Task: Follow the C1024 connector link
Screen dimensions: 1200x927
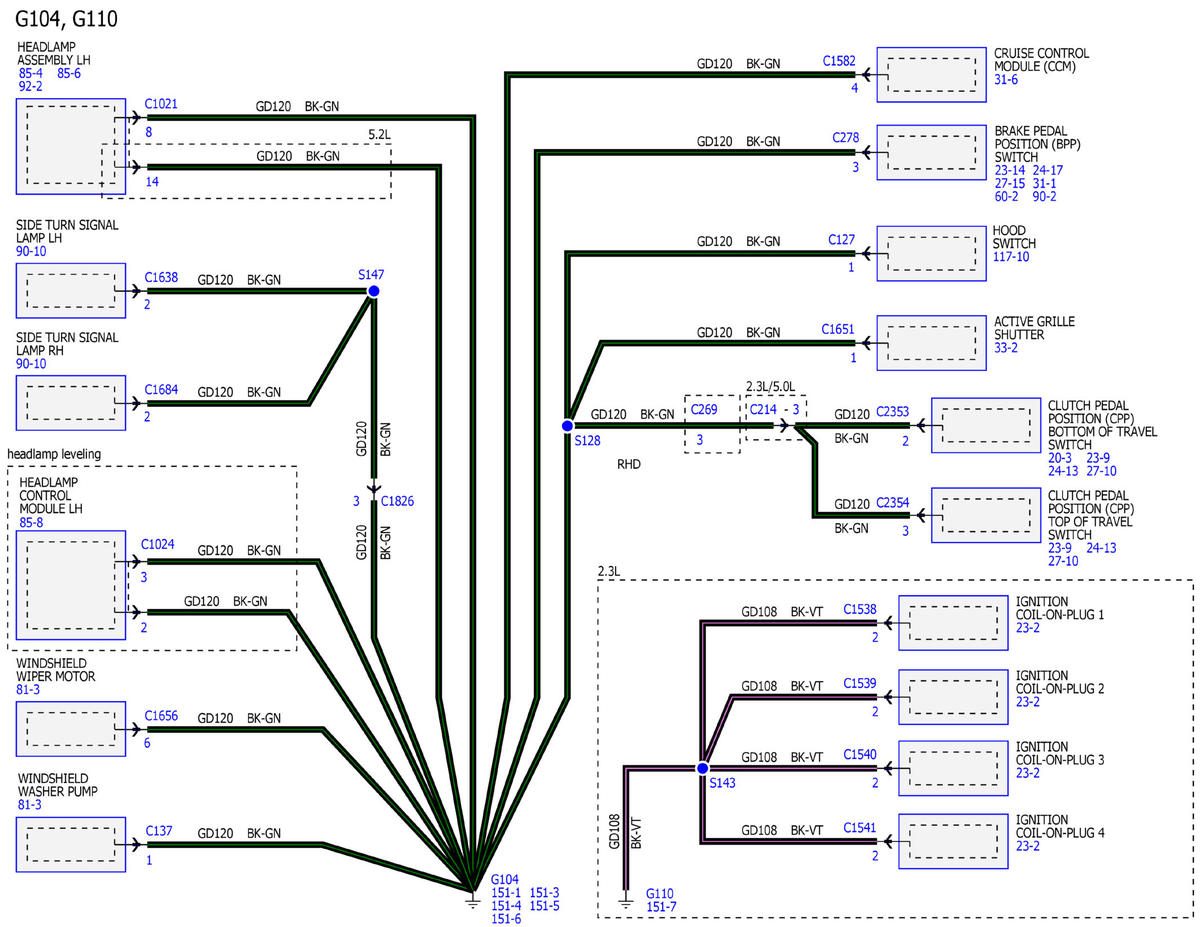Action: coord(158,545)
